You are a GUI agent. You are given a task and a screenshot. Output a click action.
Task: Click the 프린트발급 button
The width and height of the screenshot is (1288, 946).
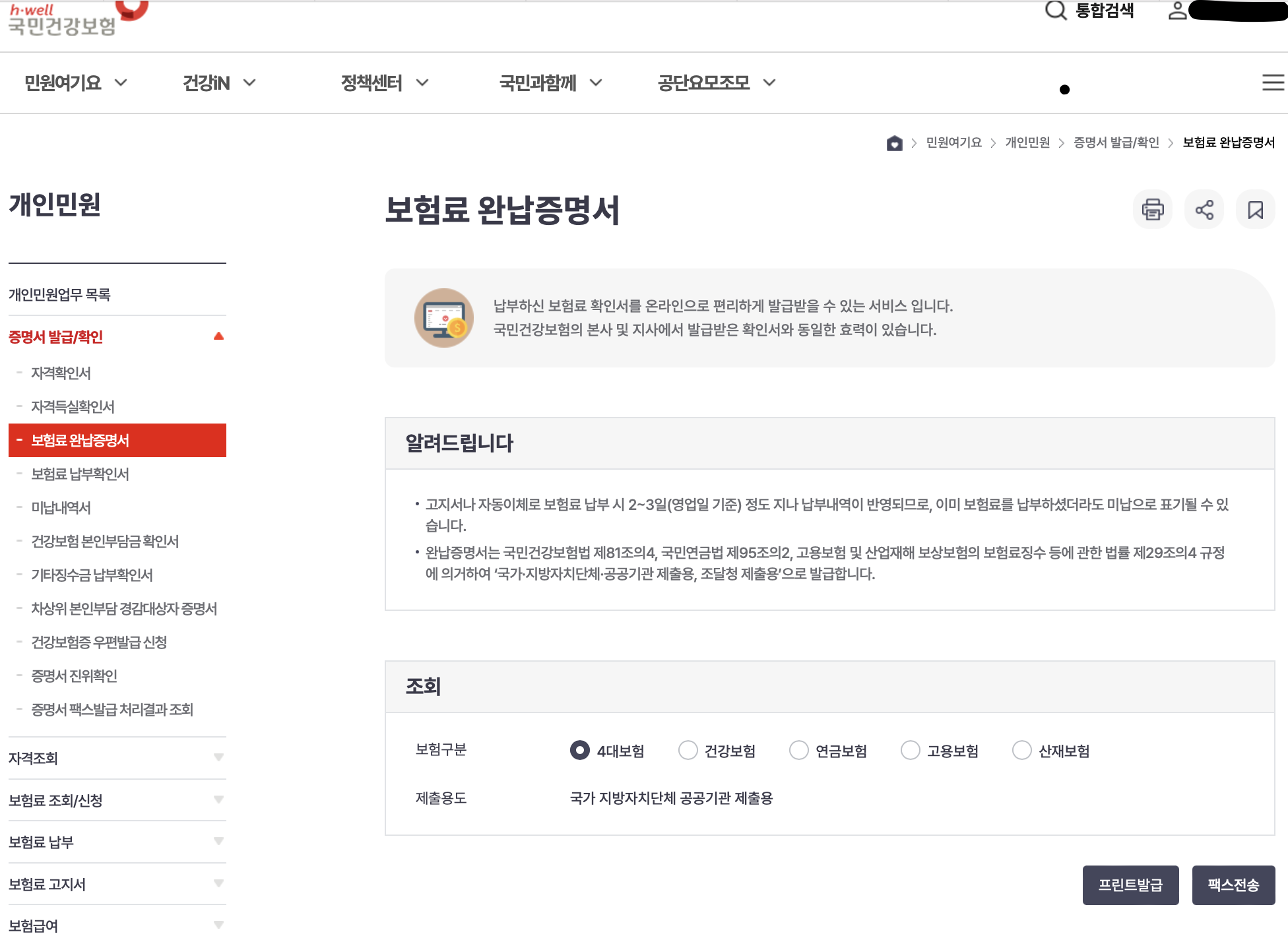1130,885
